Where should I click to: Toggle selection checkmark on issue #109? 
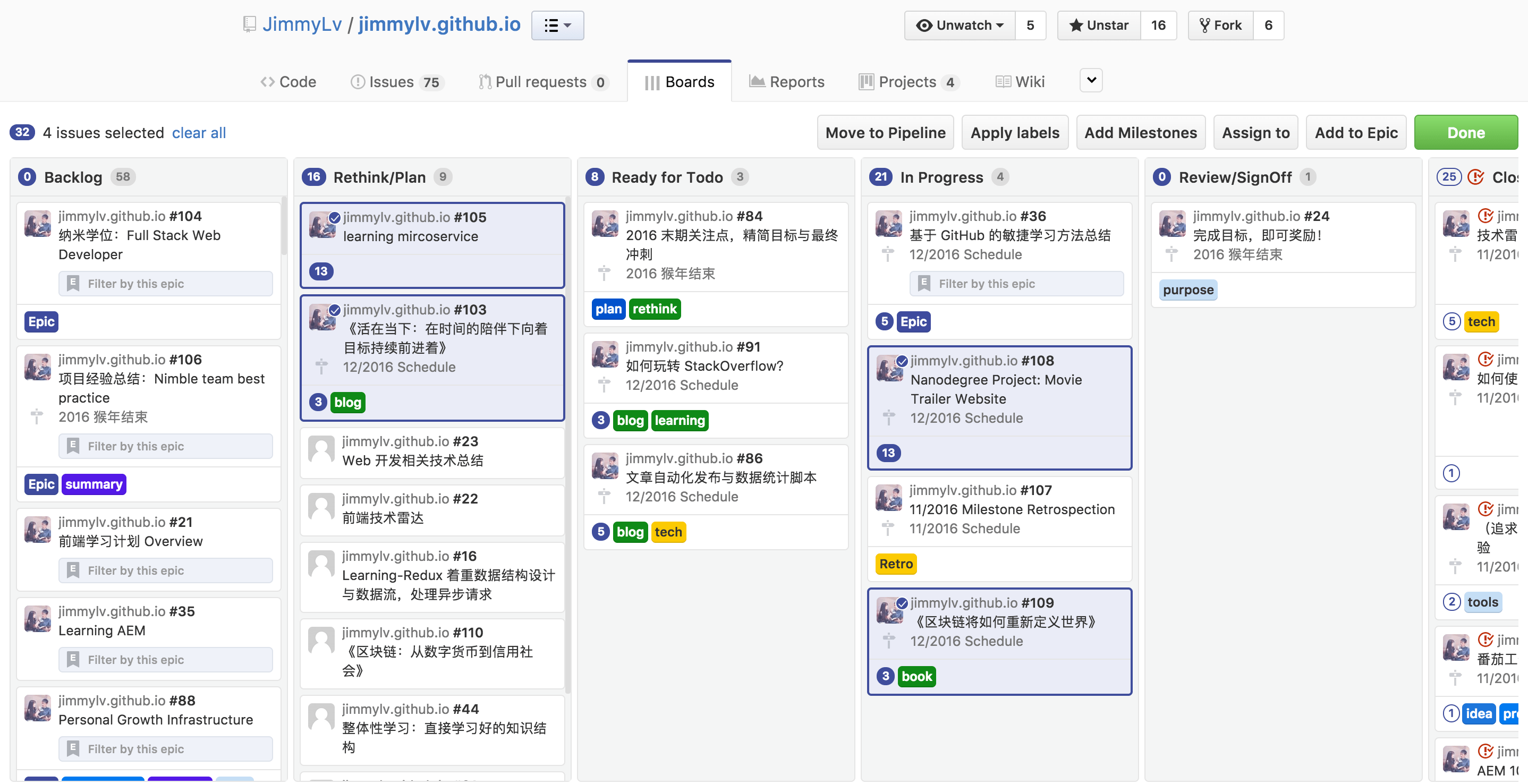coord(902,603)
